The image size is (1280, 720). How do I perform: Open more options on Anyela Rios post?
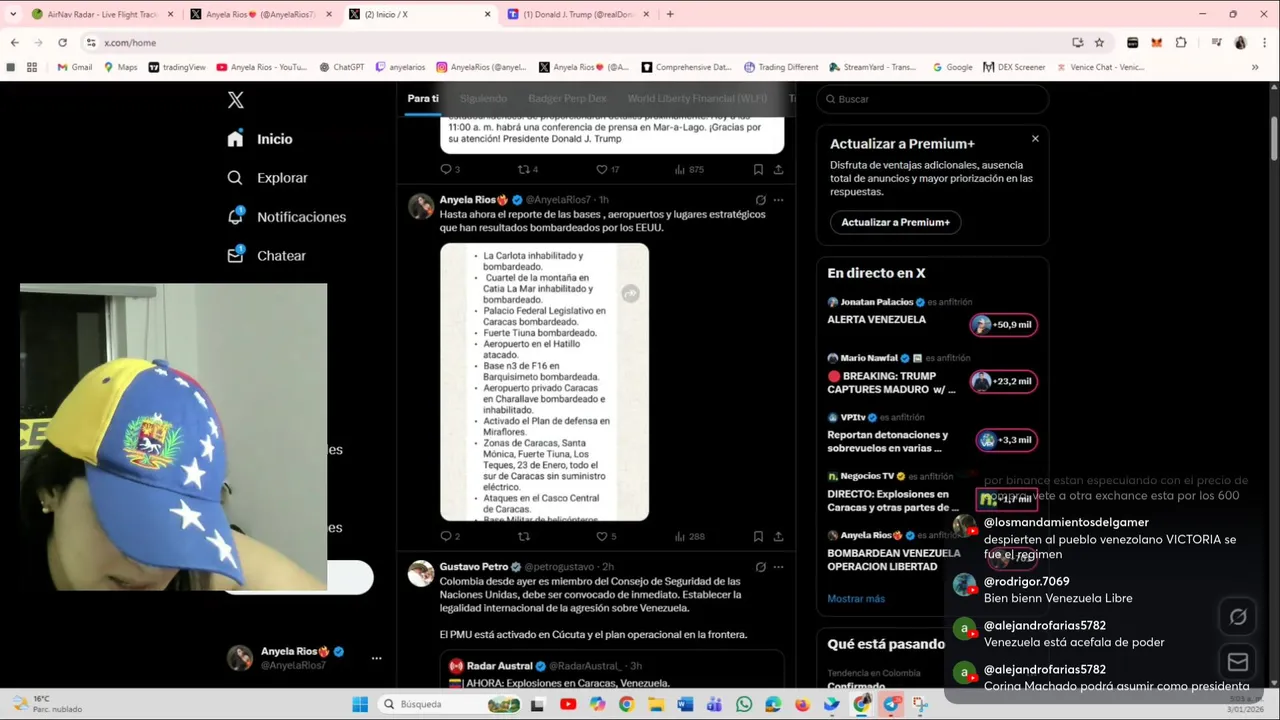click(x=778, y=200)
